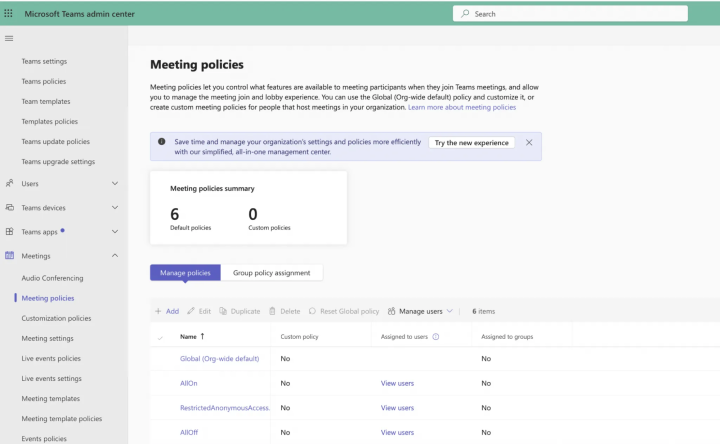Screen dimensions: 720x444
Task: Click the Teams devices icon in sidebar
Action: 9,208
